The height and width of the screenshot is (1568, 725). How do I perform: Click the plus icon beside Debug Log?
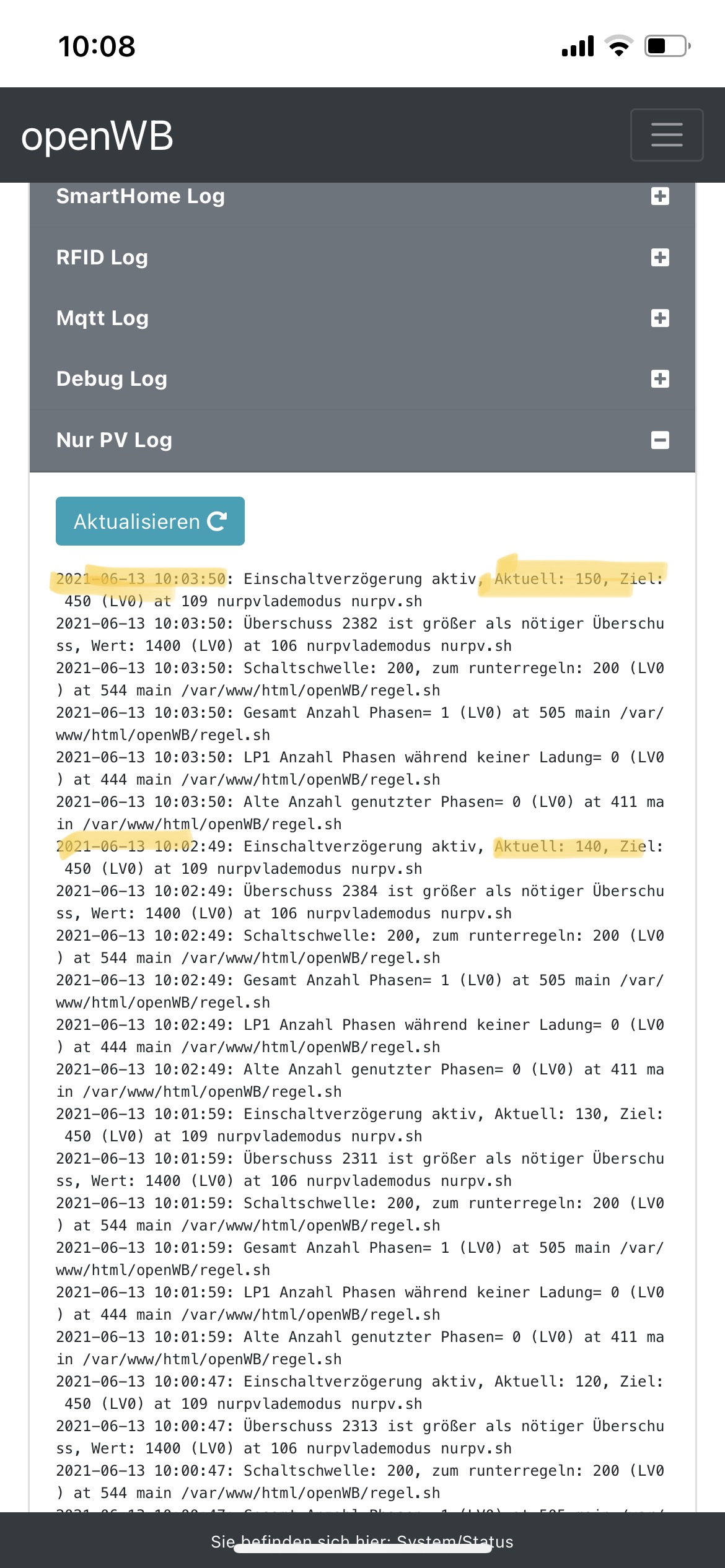tap(660, 378)
